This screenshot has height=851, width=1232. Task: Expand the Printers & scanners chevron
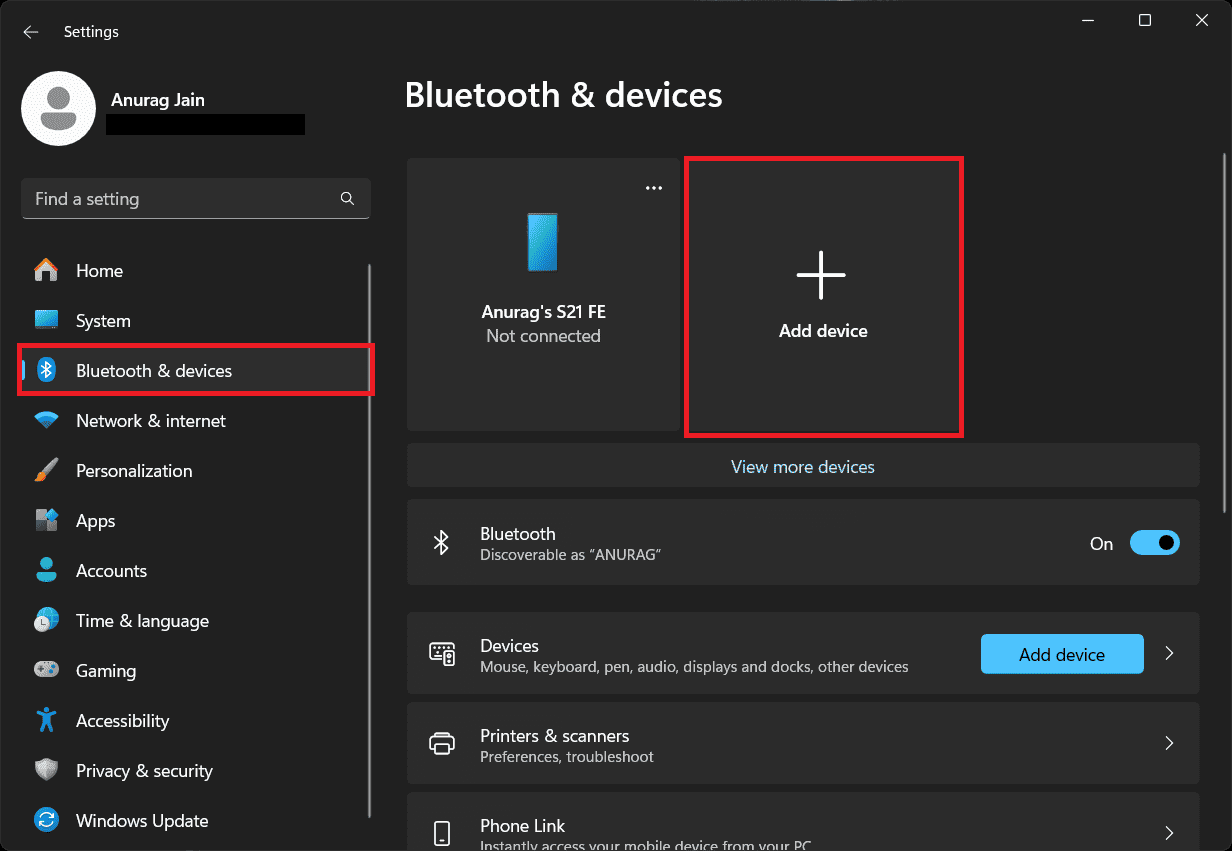(x=1169, y=744)
